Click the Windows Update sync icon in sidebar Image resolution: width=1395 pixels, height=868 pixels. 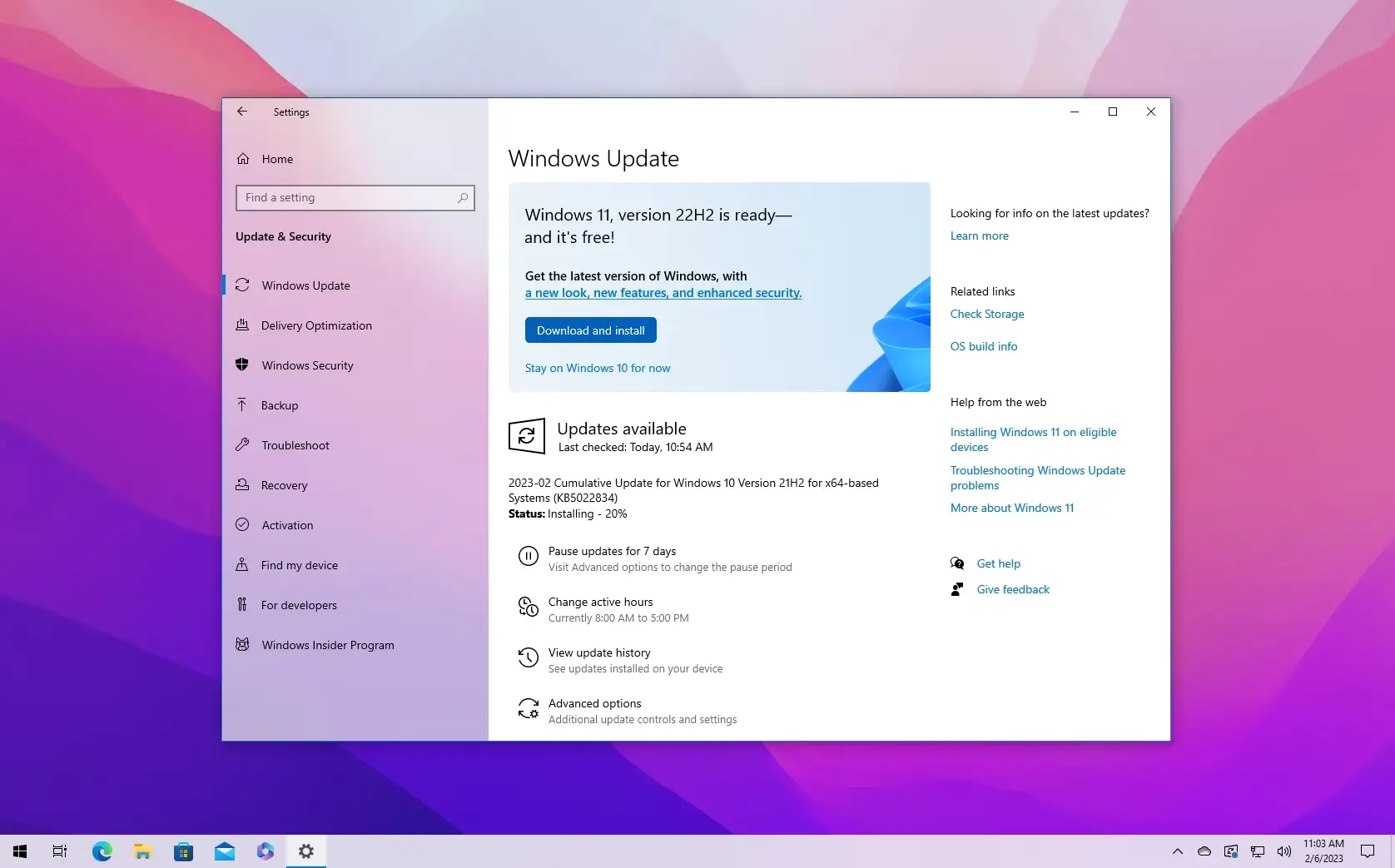[x=242, y=285]
